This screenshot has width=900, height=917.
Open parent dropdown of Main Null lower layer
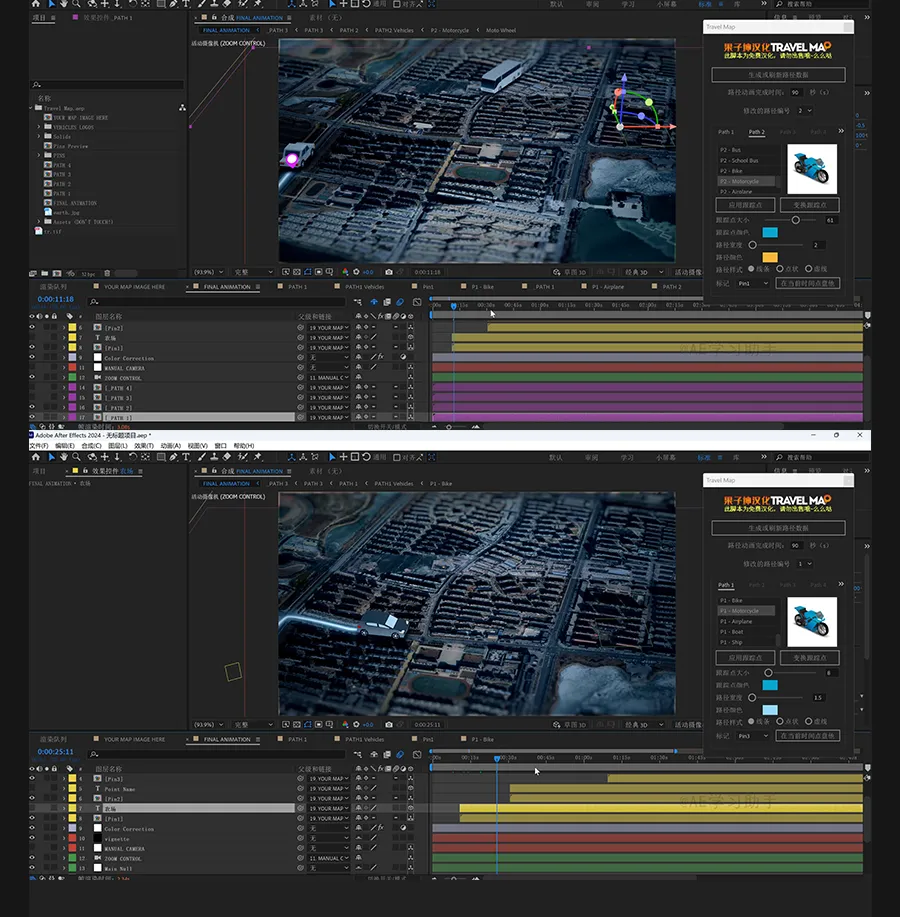(x=329, y=868)
